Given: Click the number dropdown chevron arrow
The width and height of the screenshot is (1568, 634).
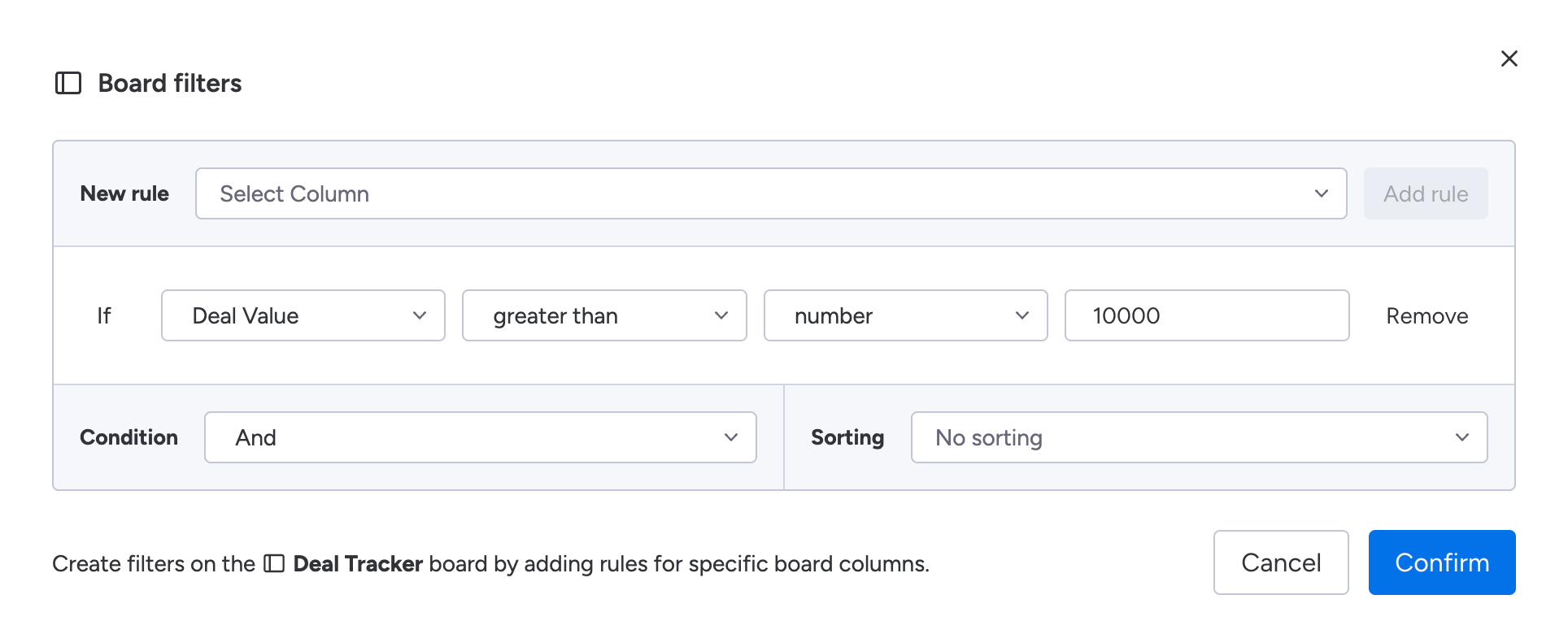Looking at the screenshot, I should coord(1021,315).
